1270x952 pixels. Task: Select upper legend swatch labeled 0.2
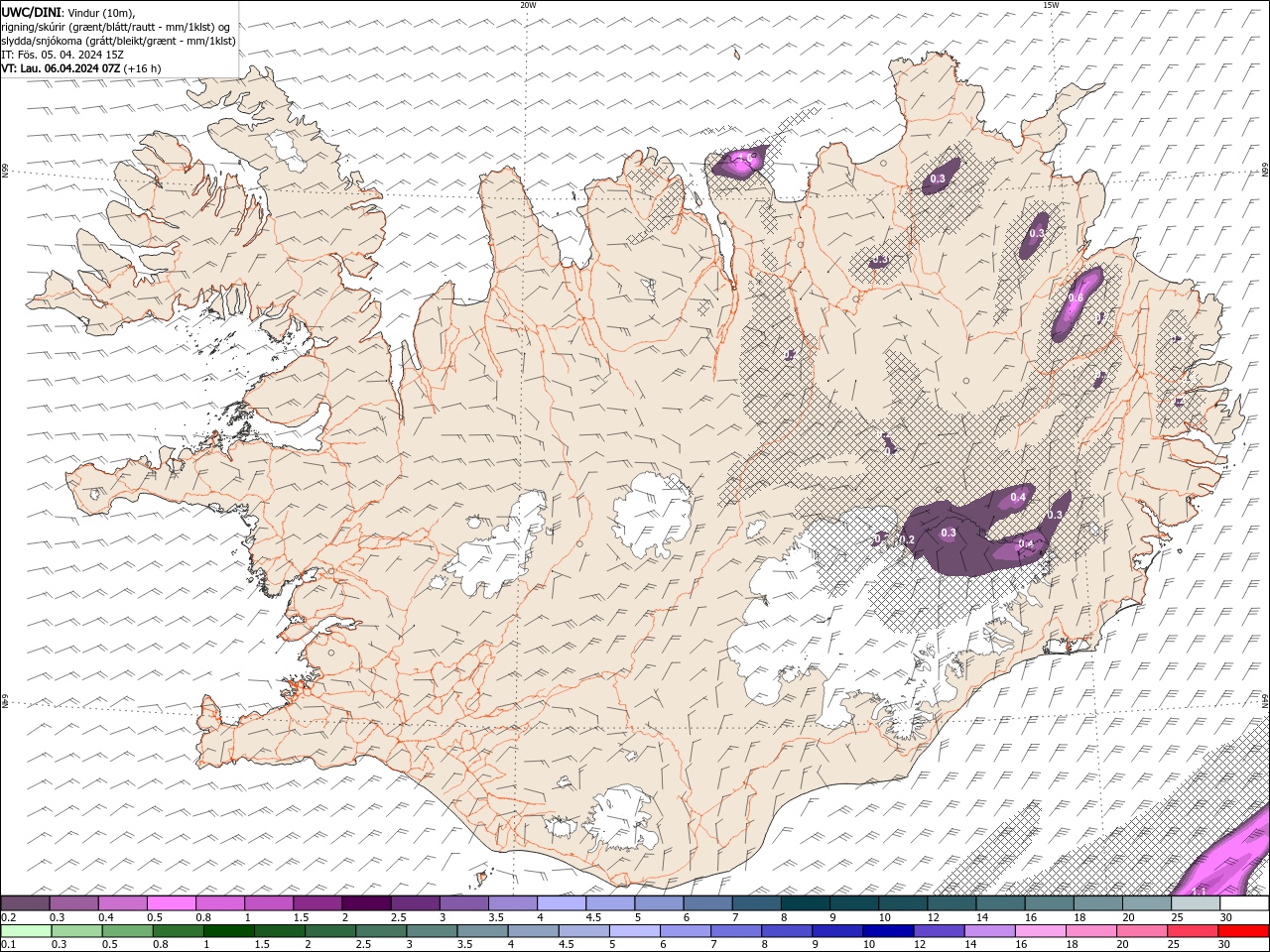point(25,903)
